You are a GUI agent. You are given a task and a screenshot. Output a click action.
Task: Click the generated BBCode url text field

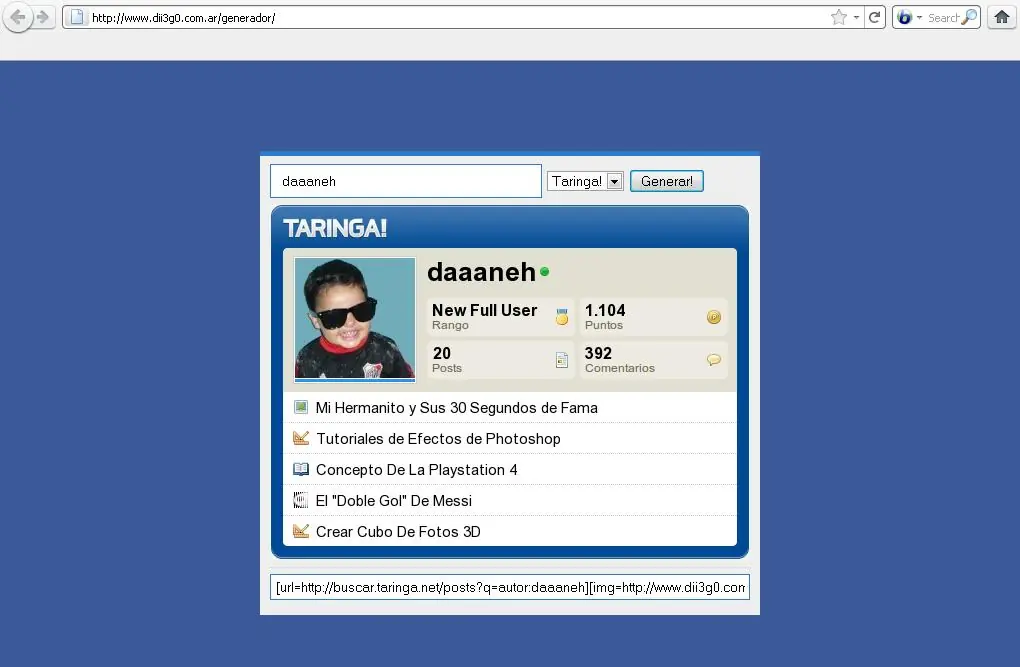coord(510,587)
